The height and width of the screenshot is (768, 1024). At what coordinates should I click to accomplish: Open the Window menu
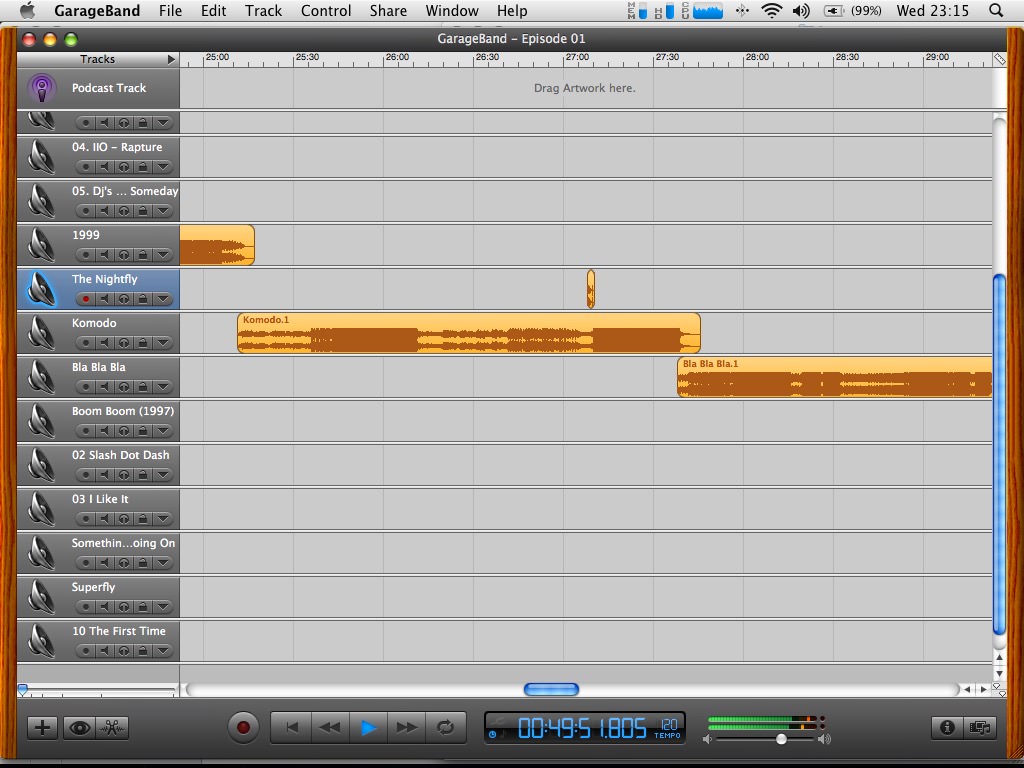(x=452, y=10)
